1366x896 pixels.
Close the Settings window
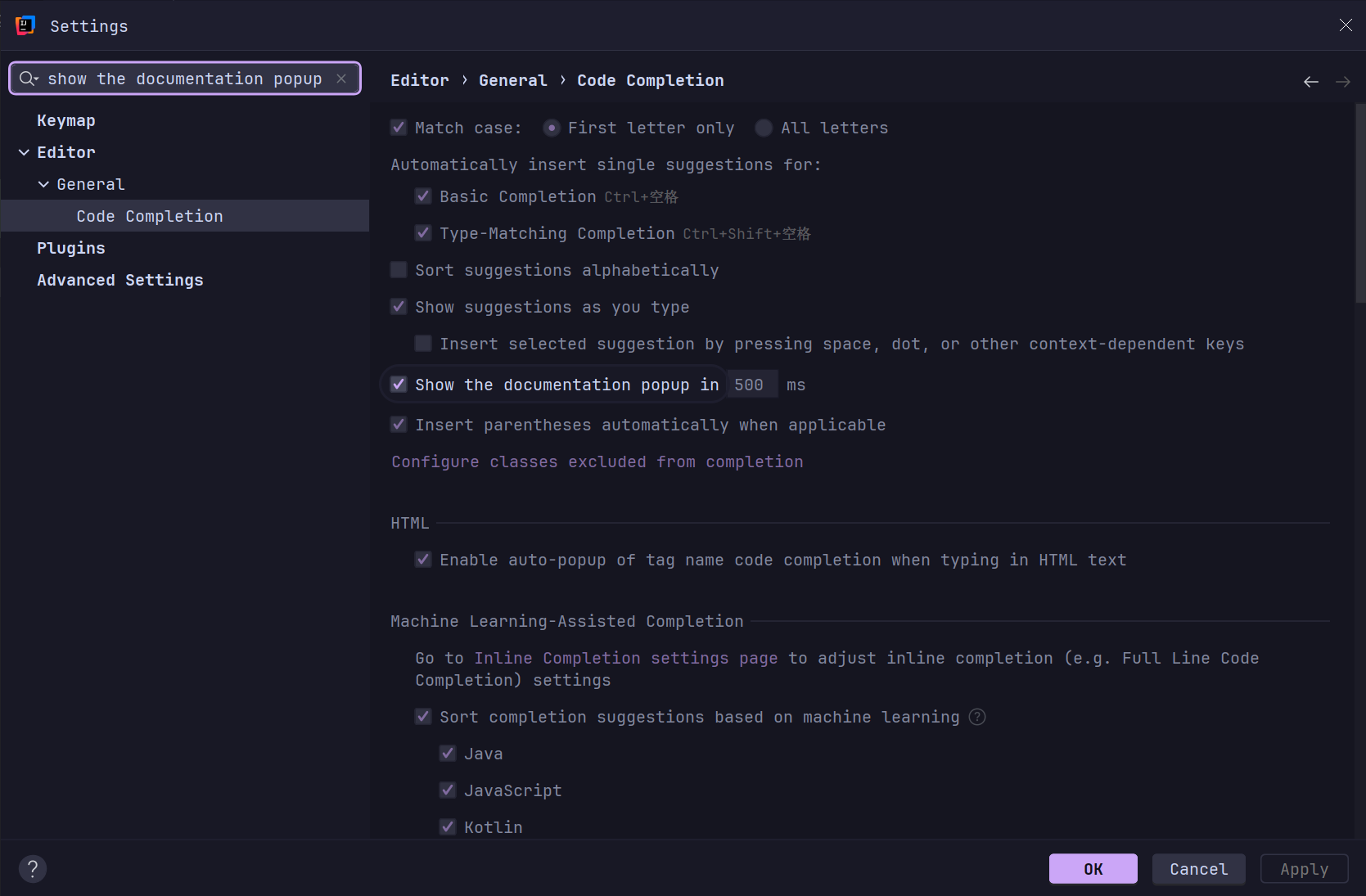pos(1346,25)
